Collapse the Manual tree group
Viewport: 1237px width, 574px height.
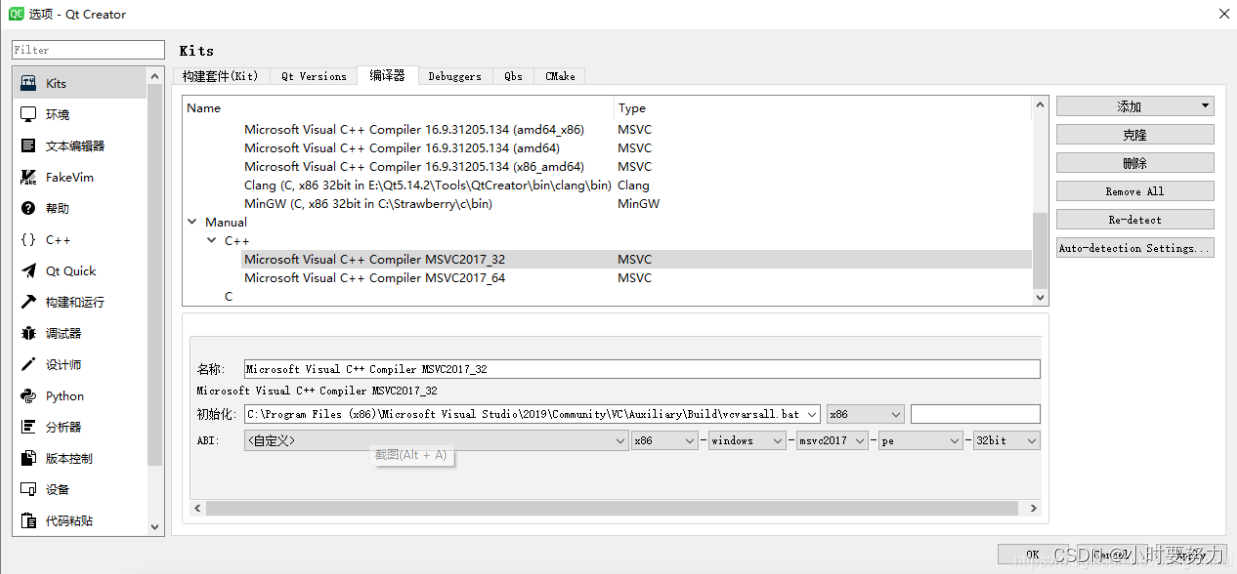(x=192, y=222)
